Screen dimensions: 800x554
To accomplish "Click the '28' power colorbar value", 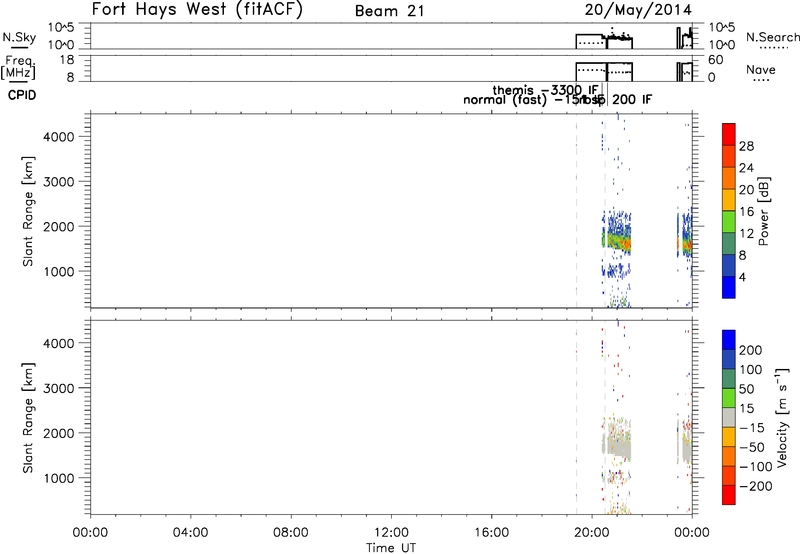I will pos(746,146).
